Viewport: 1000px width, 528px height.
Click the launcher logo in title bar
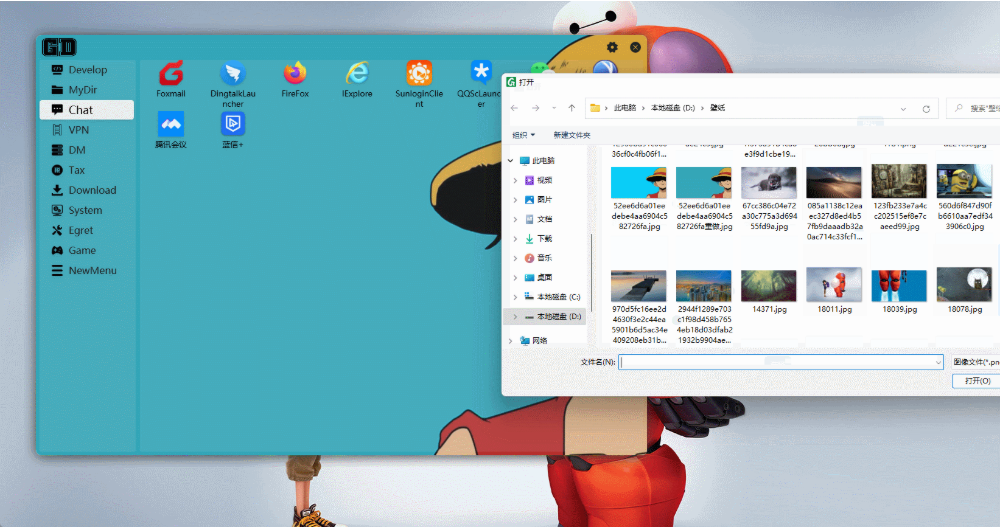[x=59, y=47]
